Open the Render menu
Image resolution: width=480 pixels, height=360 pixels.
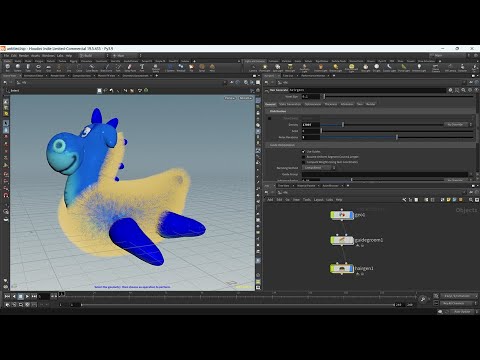(x=24, y=56)
